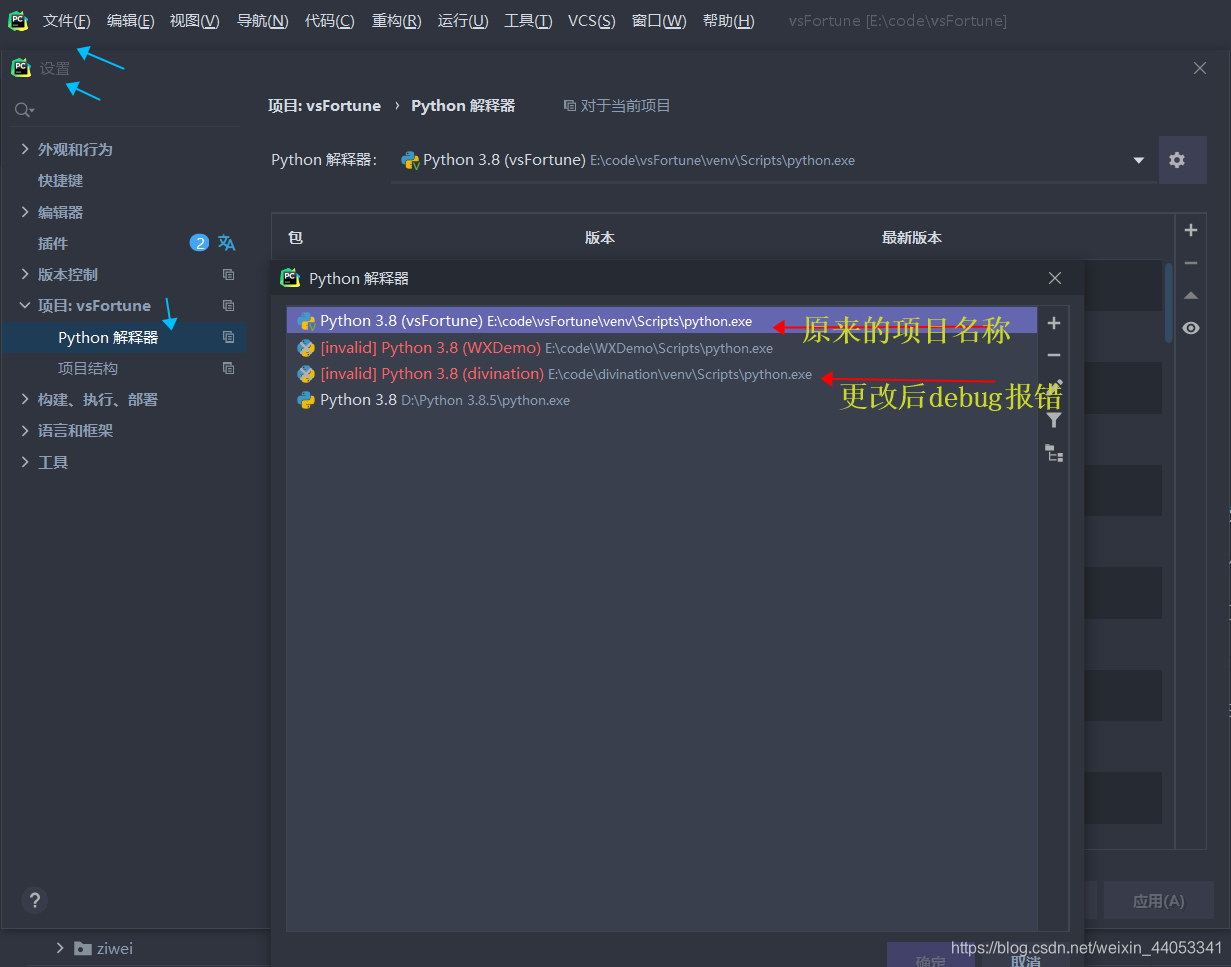Toggle the interpreter filter icon
The width and height of the screenshot is (1231, 967).
tap(1053, 419)
